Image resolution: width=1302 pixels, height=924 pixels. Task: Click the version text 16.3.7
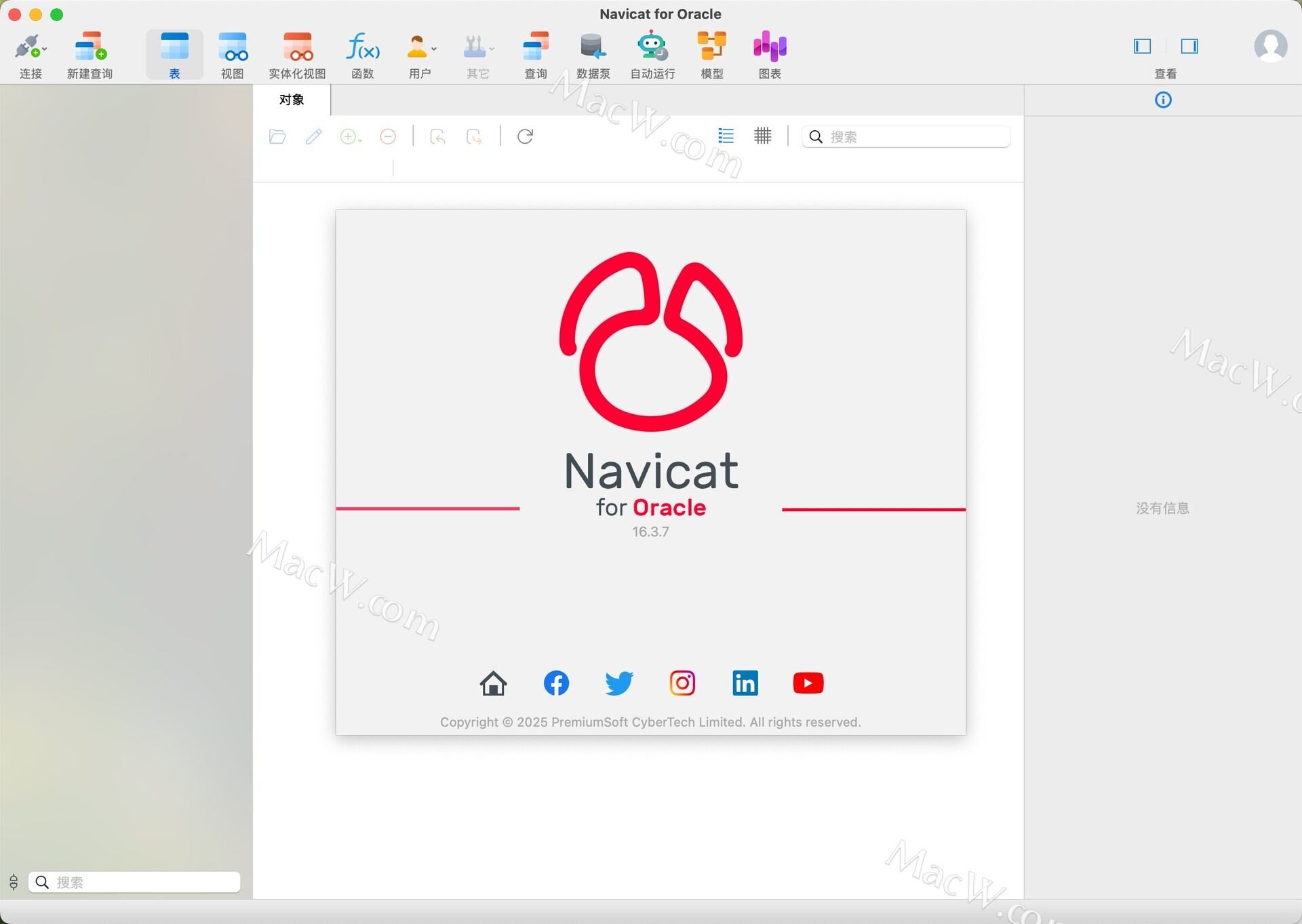[651, 532]
